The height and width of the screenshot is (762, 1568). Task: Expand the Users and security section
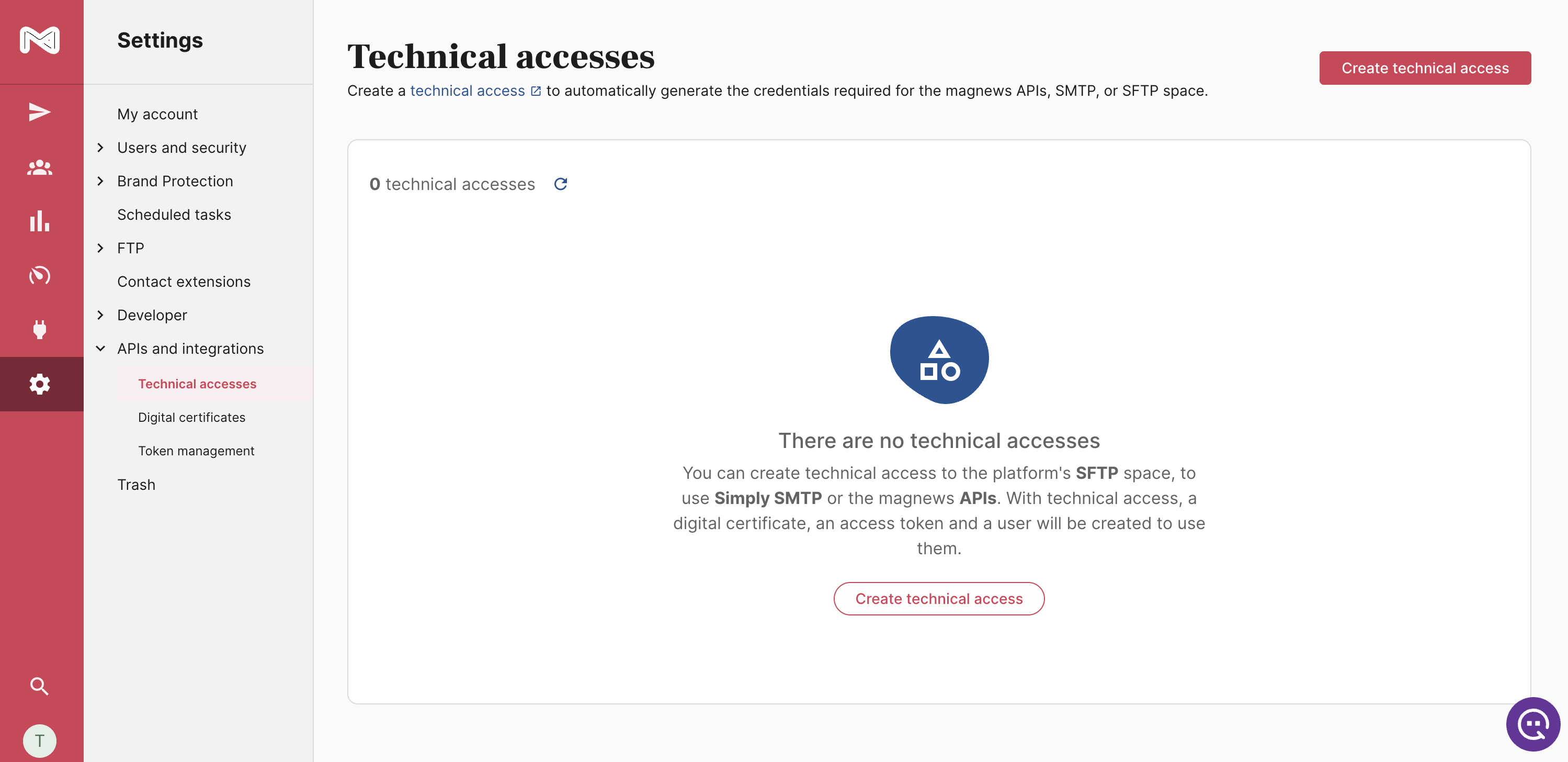pyautogui.click(x=101, y=148)
